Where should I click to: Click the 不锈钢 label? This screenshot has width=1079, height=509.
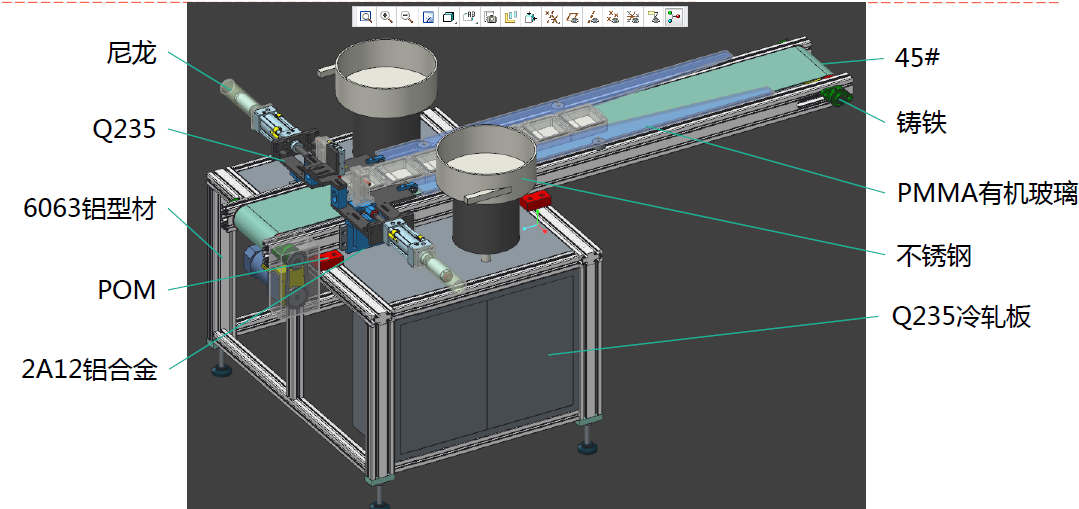(934, 256)
